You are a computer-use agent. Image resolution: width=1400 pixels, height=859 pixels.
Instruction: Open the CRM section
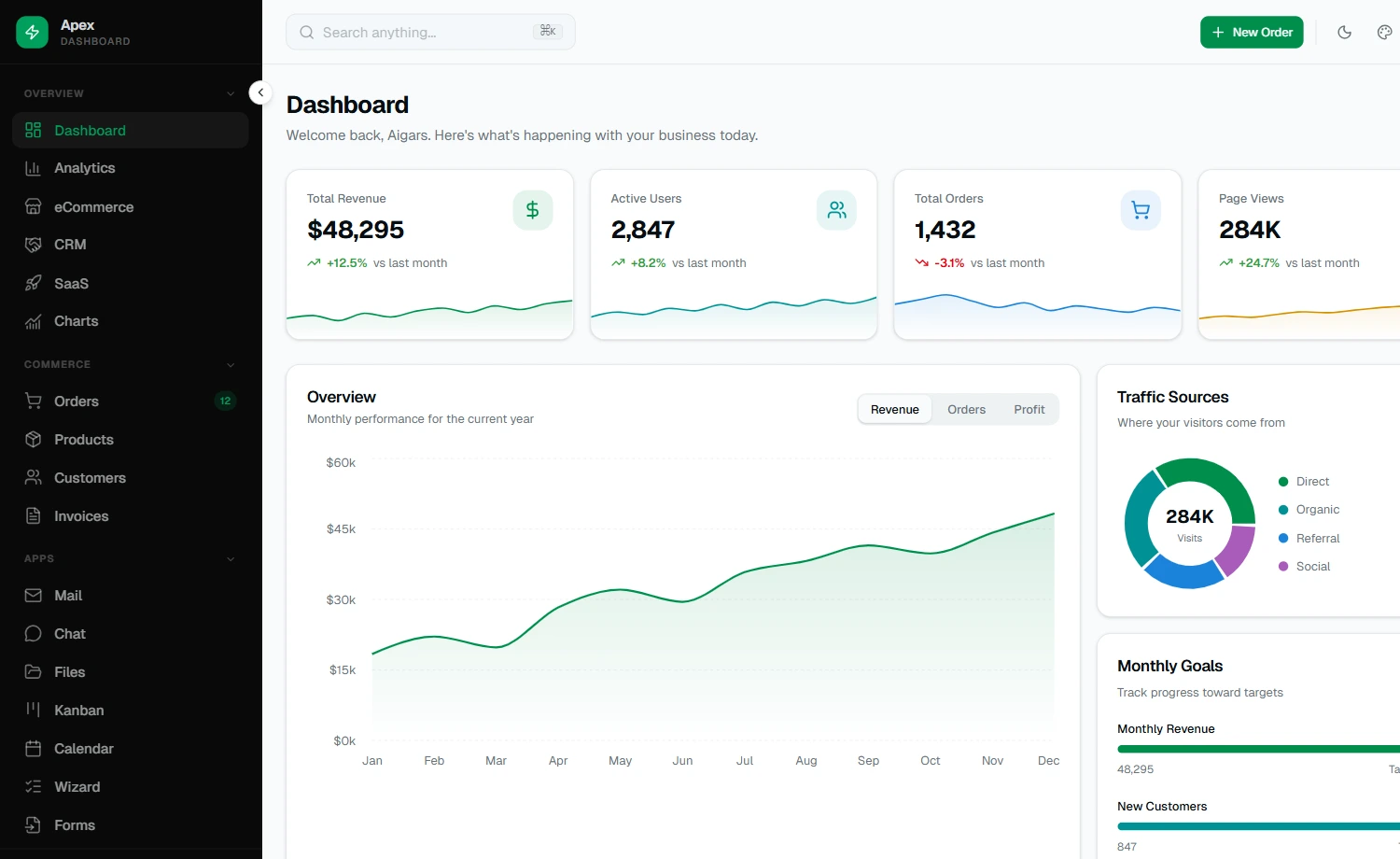131,245
